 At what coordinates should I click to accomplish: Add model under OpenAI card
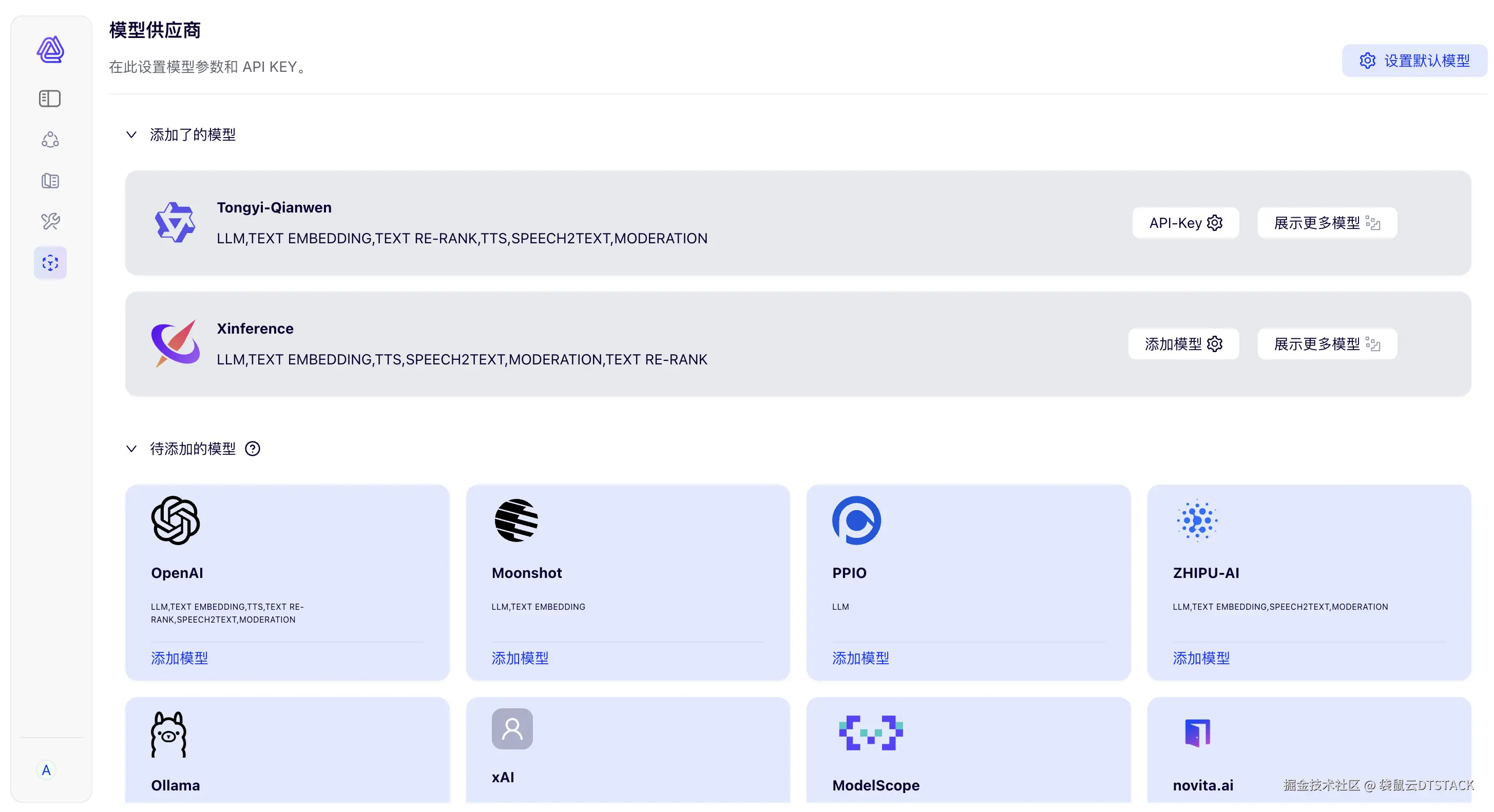pos(179,659)
